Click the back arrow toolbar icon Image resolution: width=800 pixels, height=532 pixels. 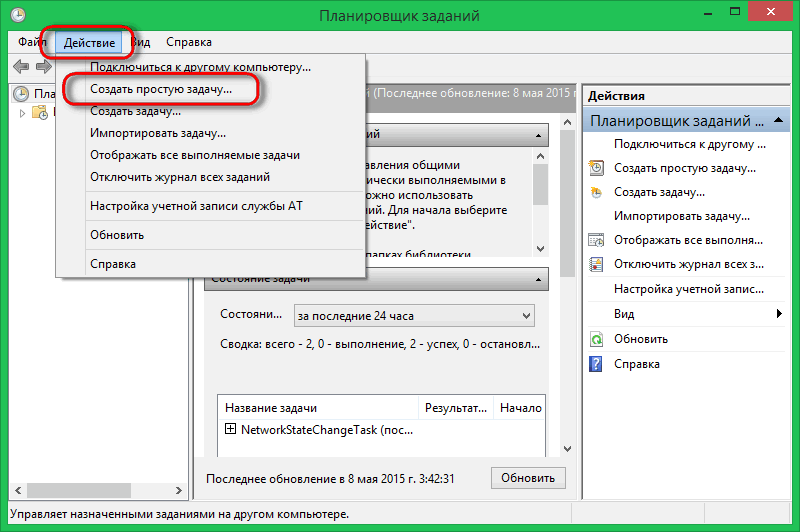click(21, 66)
